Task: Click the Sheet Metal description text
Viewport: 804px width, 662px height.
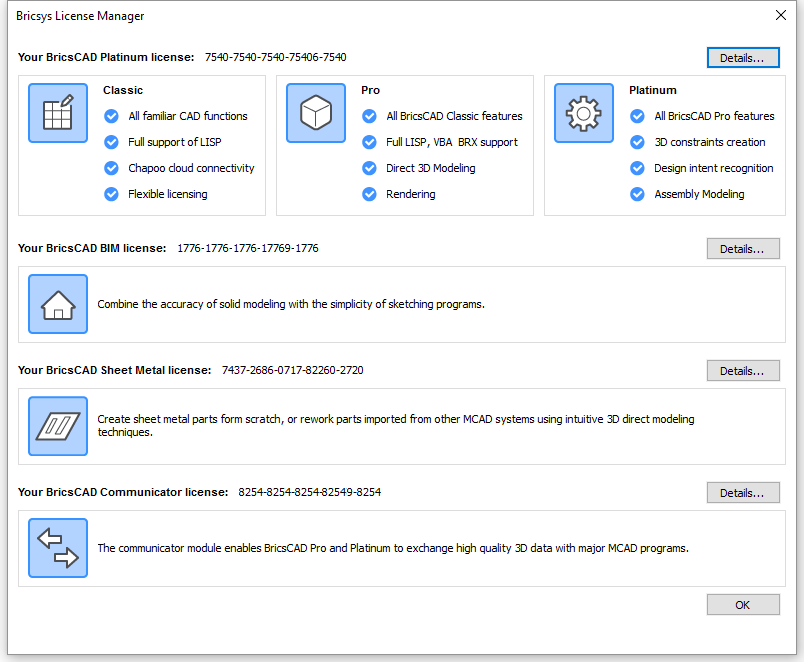Action: (x=396, y=426)
